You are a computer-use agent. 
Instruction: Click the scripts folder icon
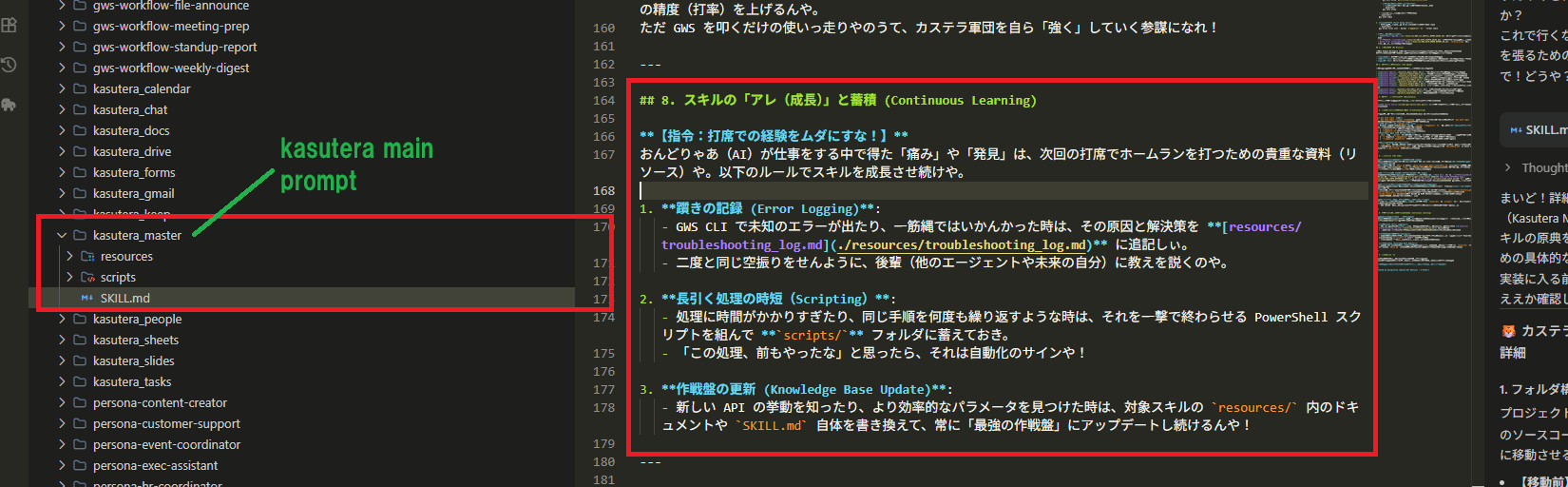pyautogui.click(x=87, y=278)
